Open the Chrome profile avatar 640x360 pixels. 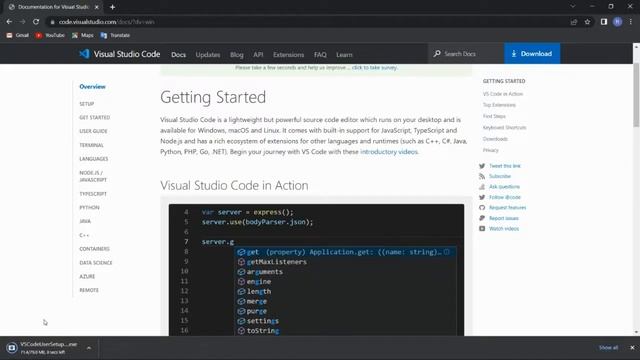point(618,22)
